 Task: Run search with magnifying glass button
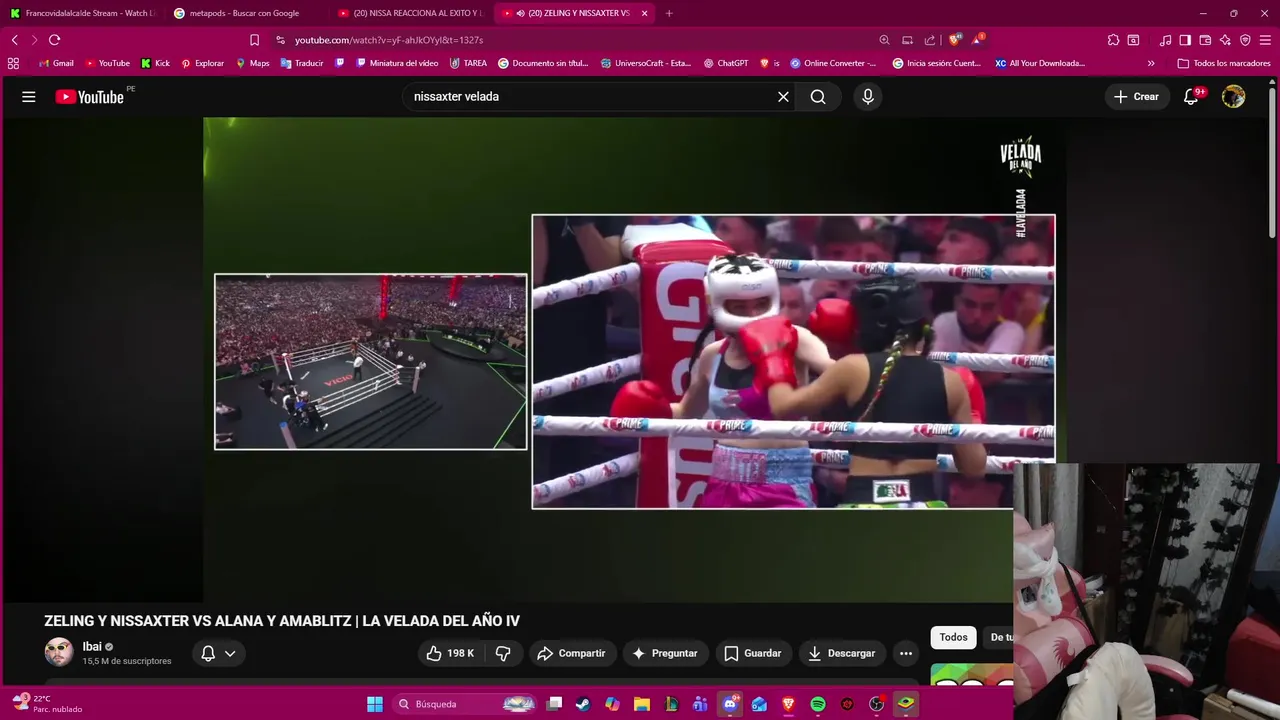pos(818,97)
